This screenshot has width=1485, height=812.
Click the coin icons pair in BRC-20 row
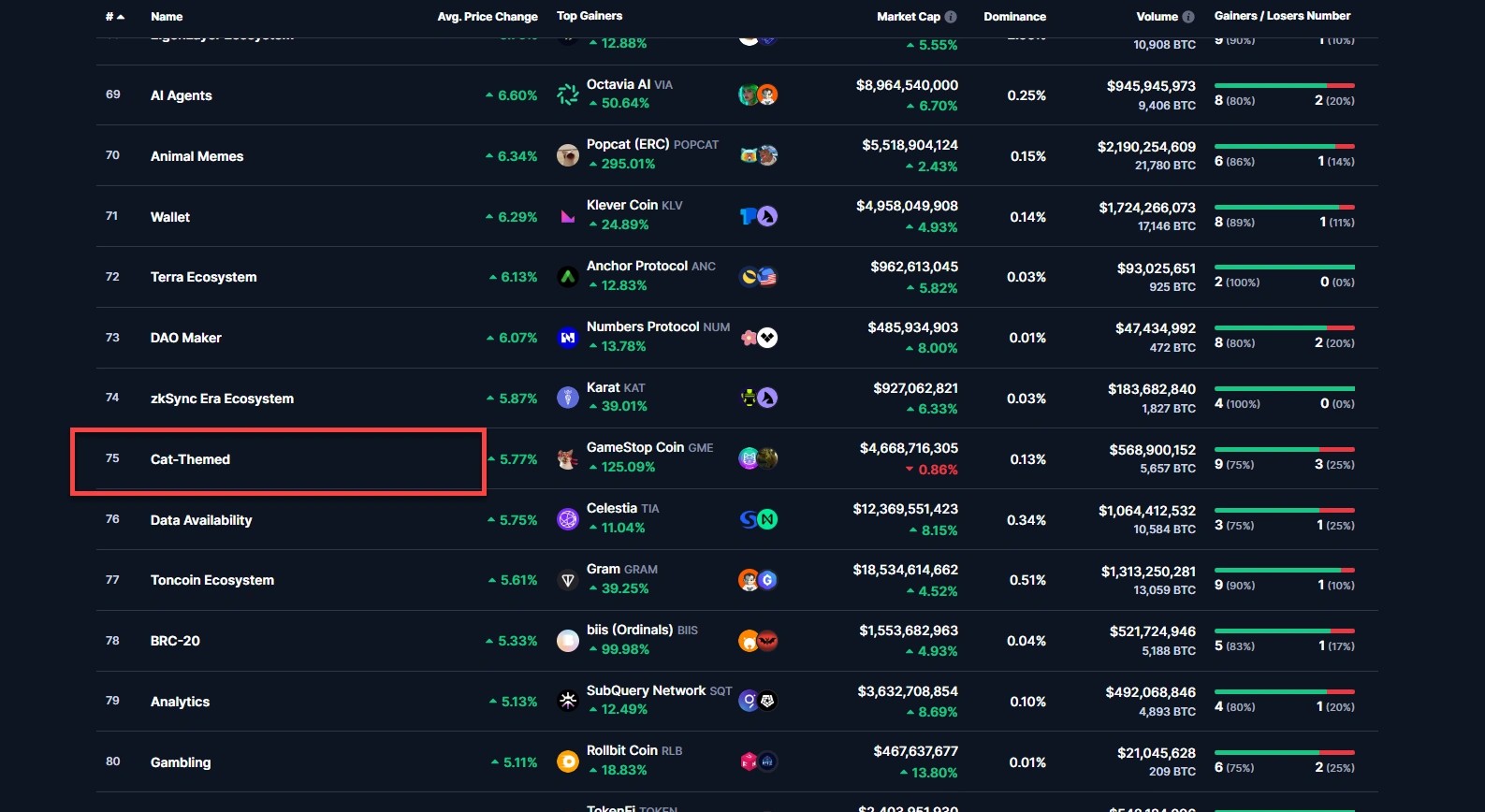[x=758, y=641]
